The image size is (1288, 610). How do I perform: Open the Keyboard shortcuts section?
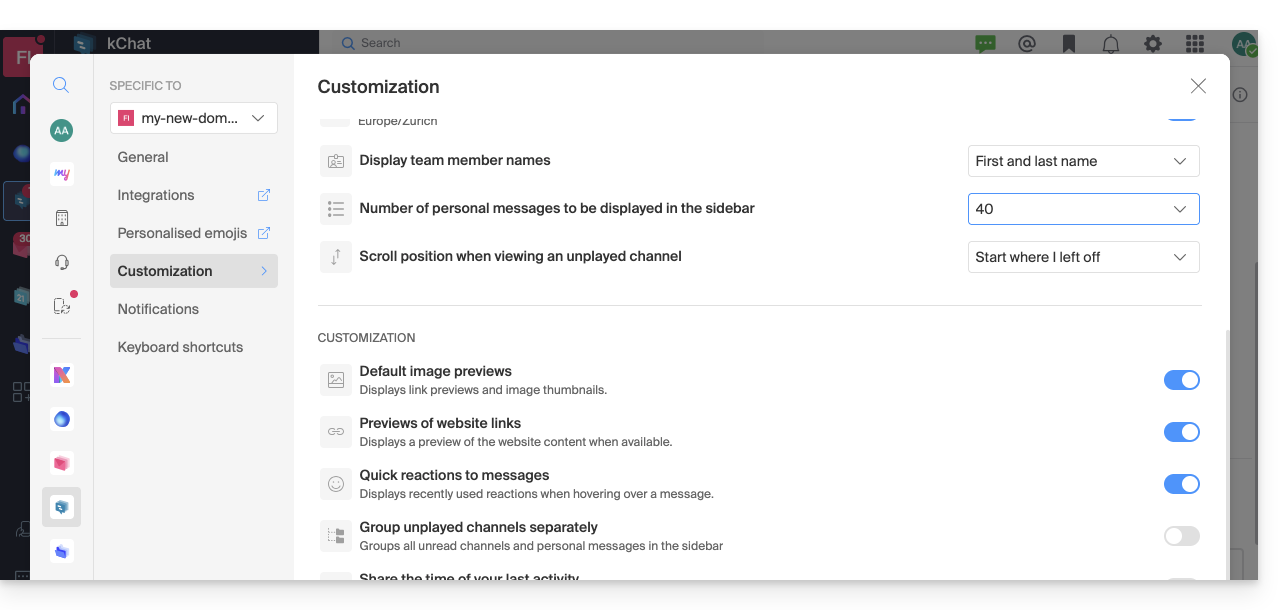pos(180,347)
